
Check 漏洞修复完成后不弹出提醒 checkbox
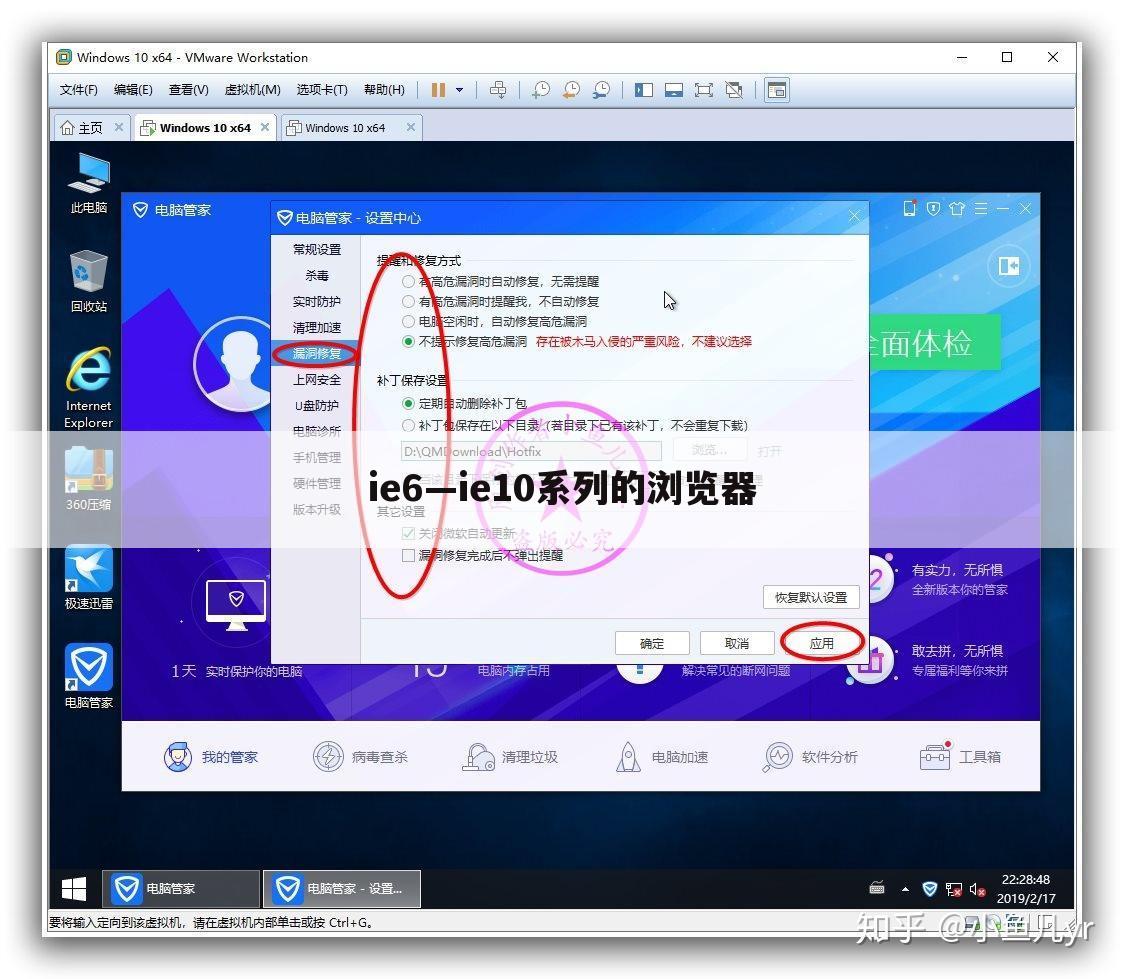[x=409, y=555]
